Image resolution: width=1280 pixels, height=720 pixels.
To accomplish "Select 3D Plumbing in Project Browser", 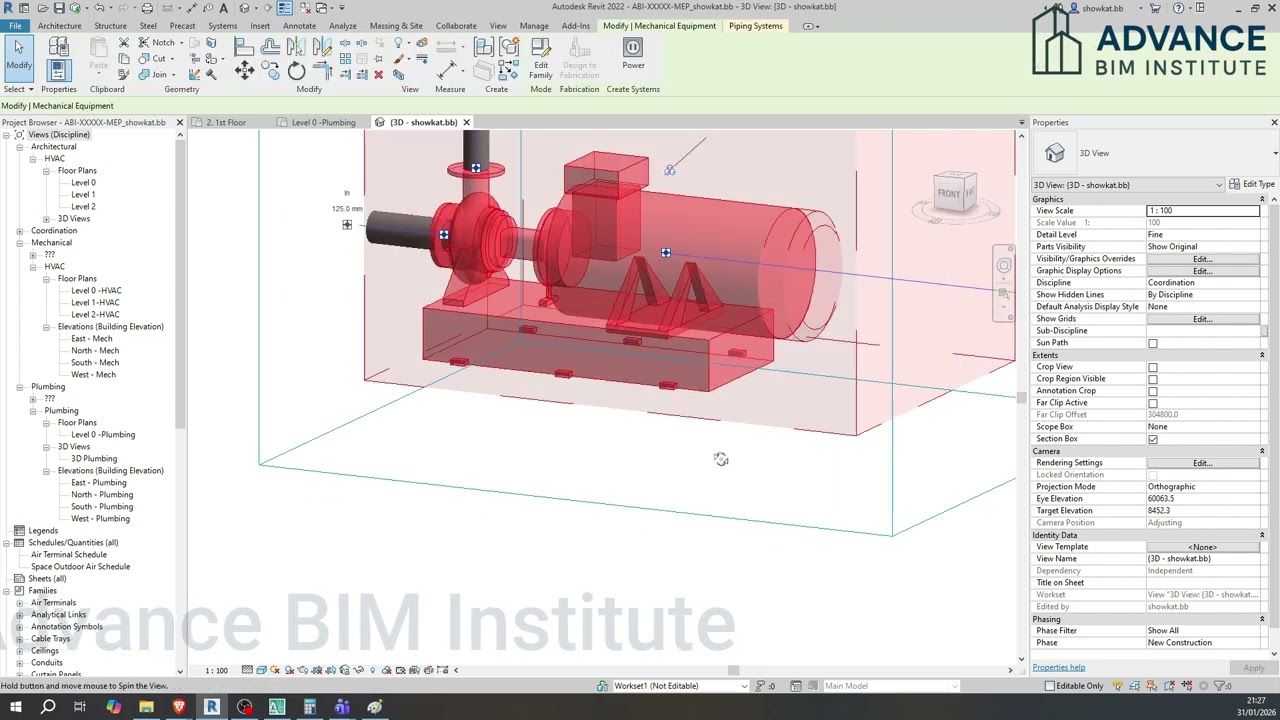I will click(93, 459).
